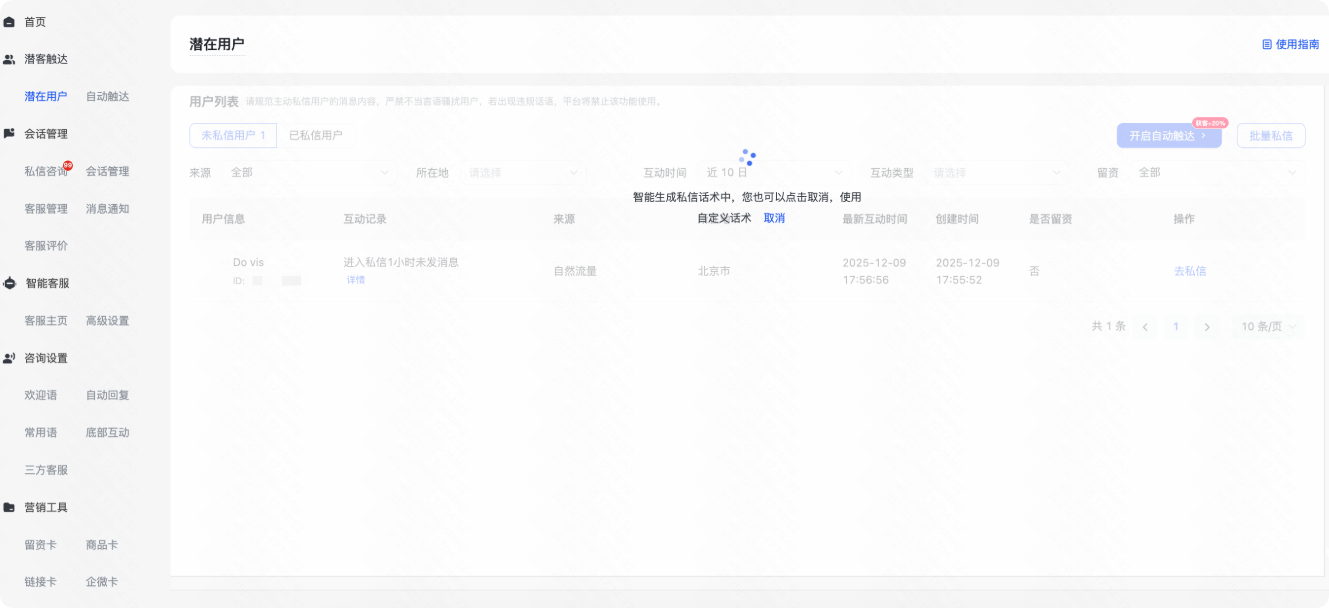Open 自动触达 sidebar item
1329x608 pixels.
coord(107,97)
